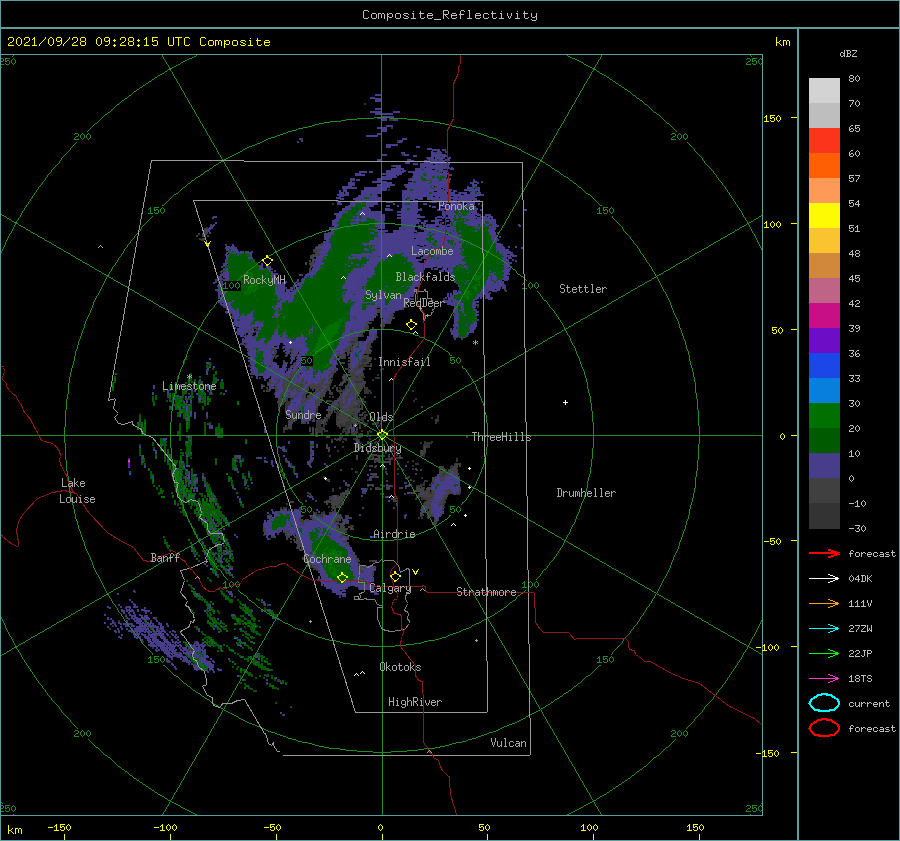This screenshot has width=900, height=841.
Task: Select the violet 39 dBZ color swatch
Action: click(824, 340)
